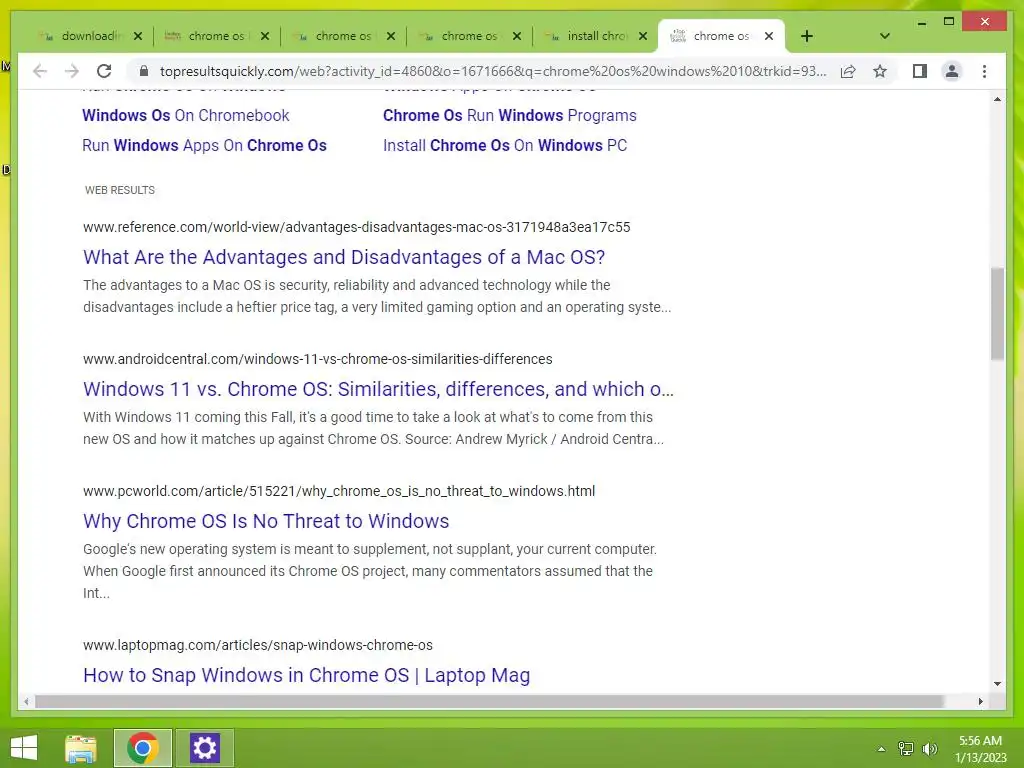Viewport: 1024px width, 768px height.
Task: Open 'Windows Os On Chromebook' related search
Action: [x=185, y=116]
